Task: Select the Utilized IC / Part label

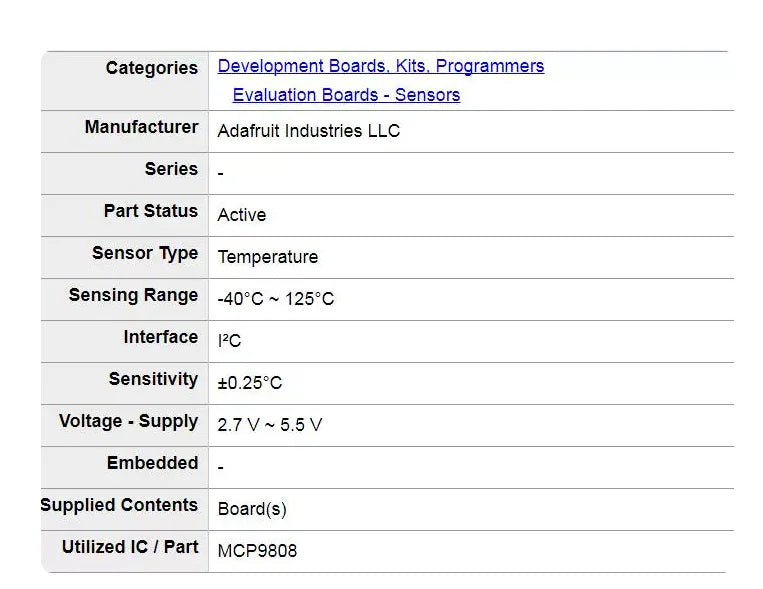Action: click(x=130, y=547)
